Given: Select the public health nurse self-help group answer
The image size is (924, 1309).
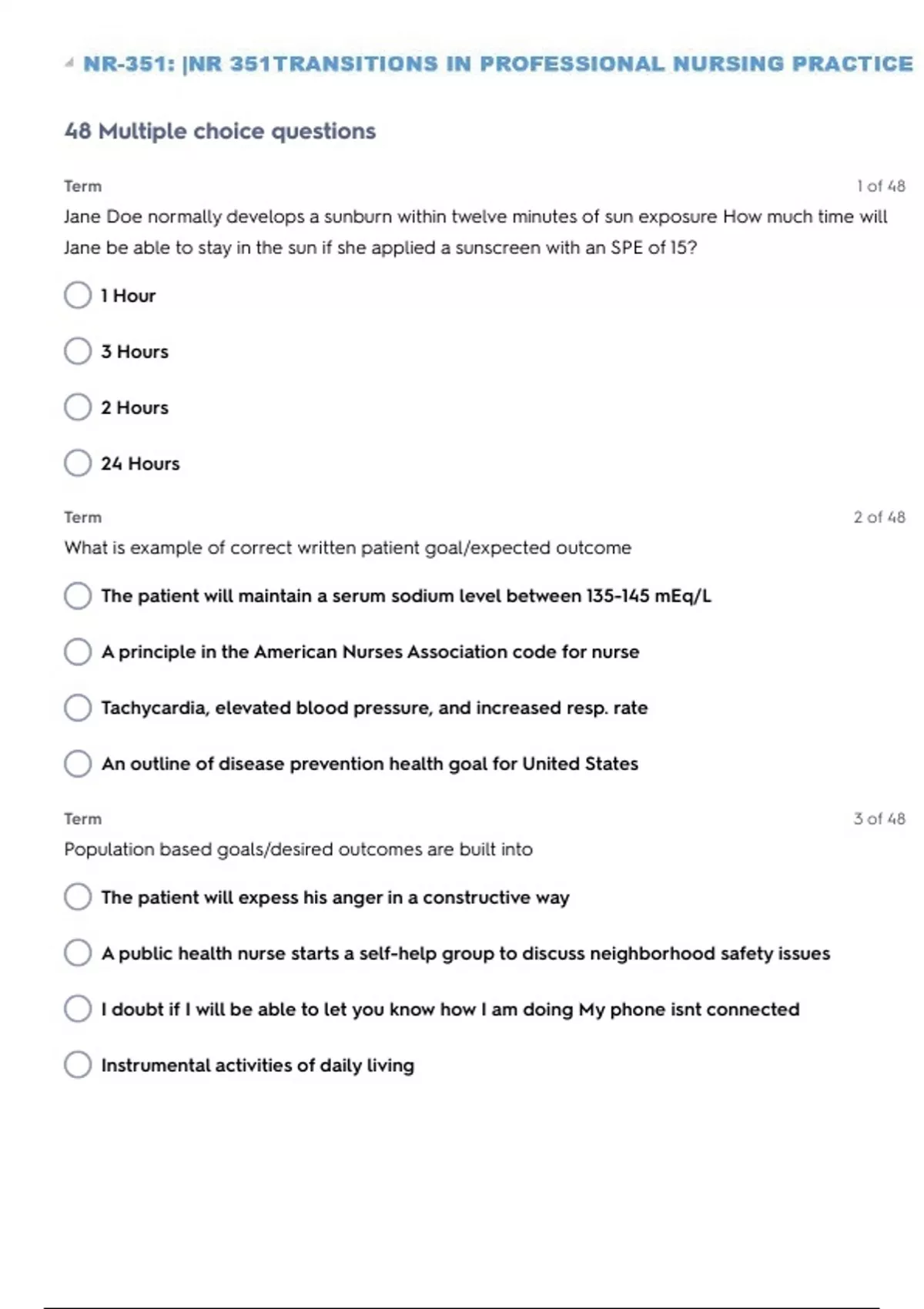Looking at the screenshot, I should point(78,953).
